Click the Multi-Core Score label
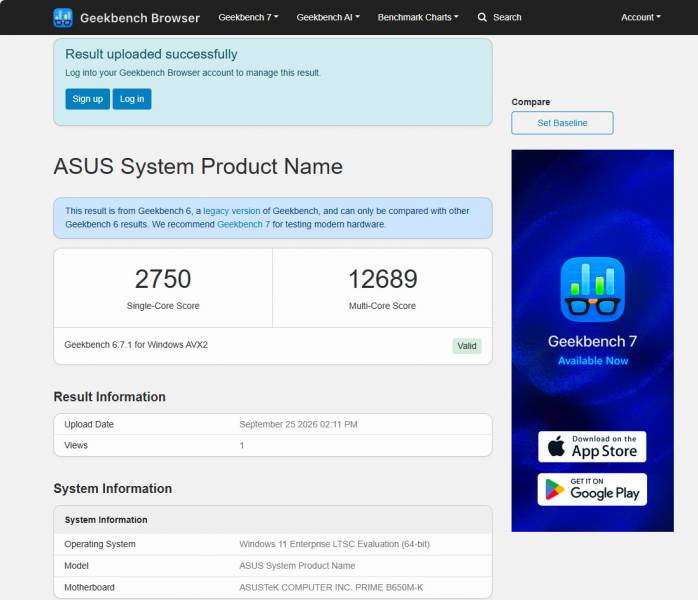698x600 pixels. [382, 306]
